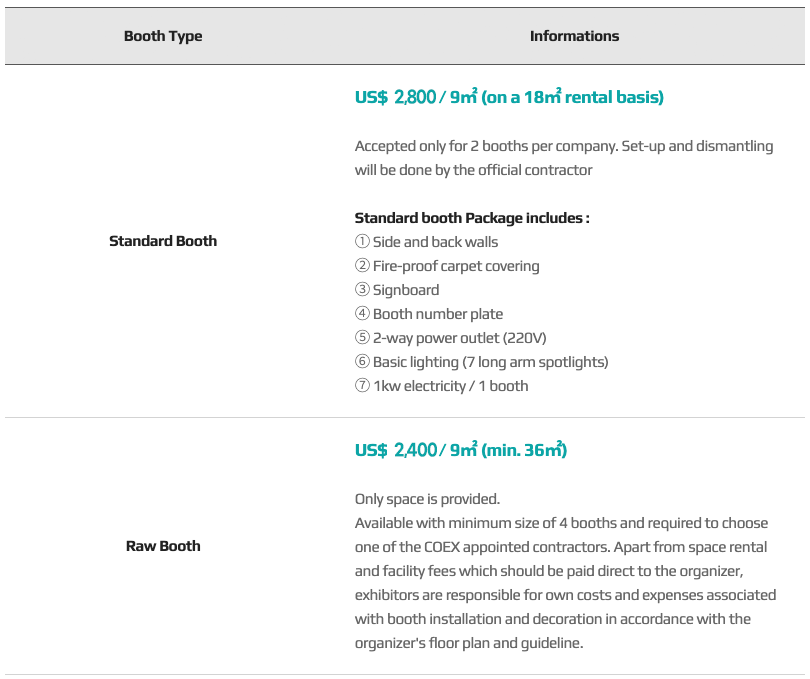Click the circled 7 before "1kw electricity"
The height and width of the screenshot is (679, 810).
[x=362, y=386]
